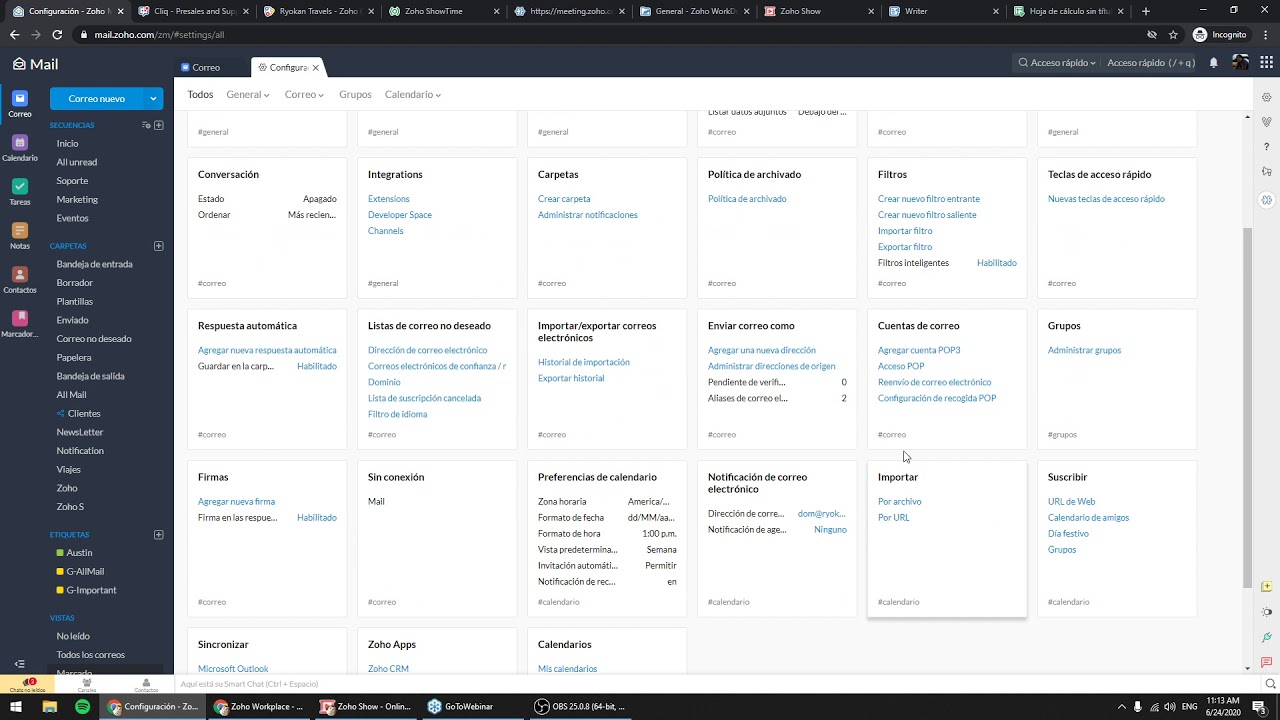Add a new label in Etiquetas
Viewport: 1280px width, 720px height.
[x=159, y=535]
